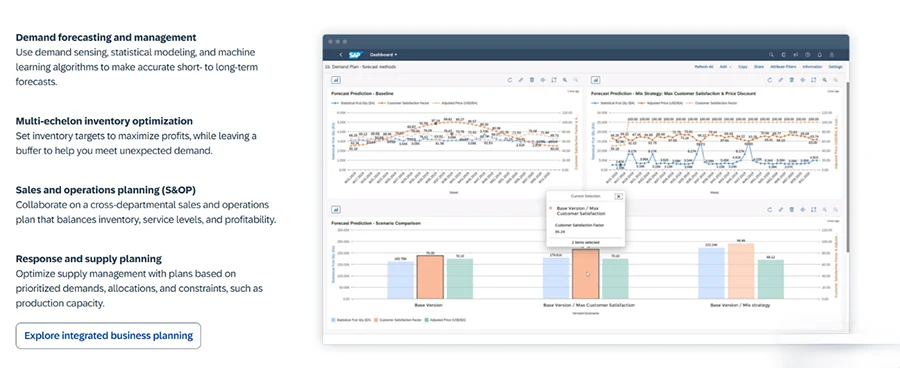Open the Dashboard dropdown in header
This screenshot has height=368, width=900.
pos(383,55)
